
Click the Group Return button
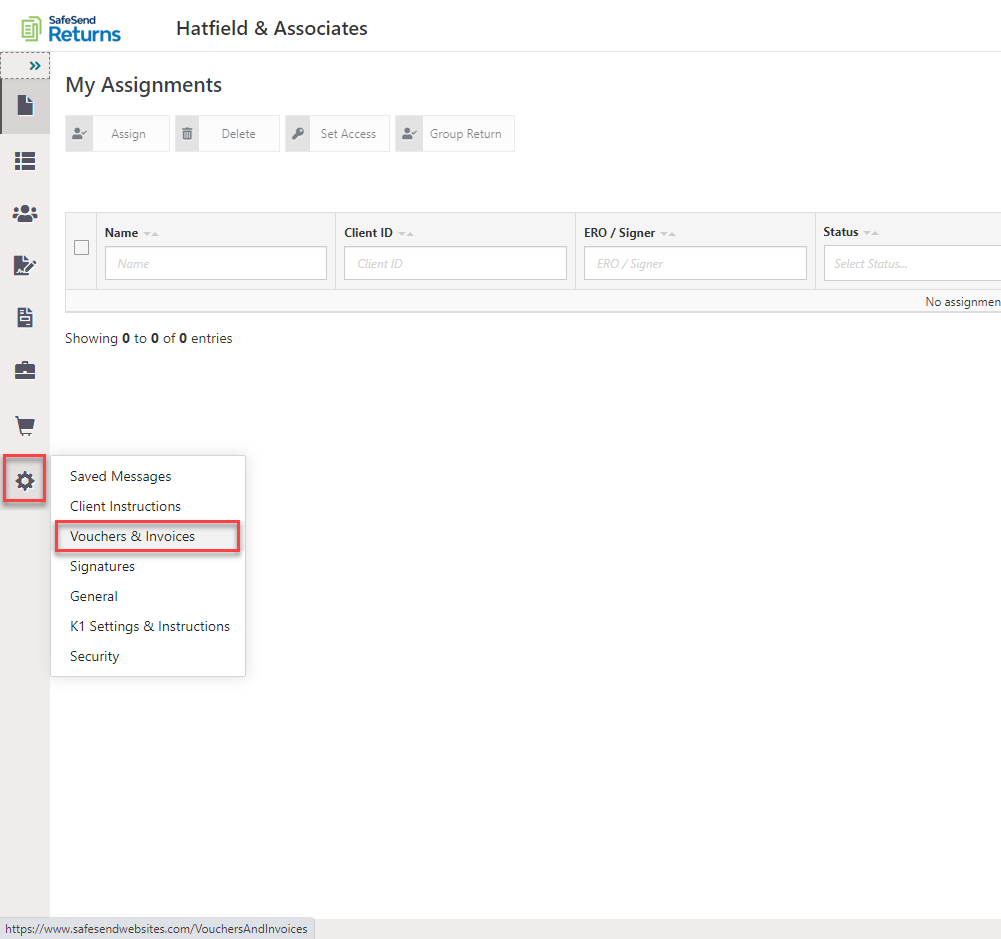point(455,133)
